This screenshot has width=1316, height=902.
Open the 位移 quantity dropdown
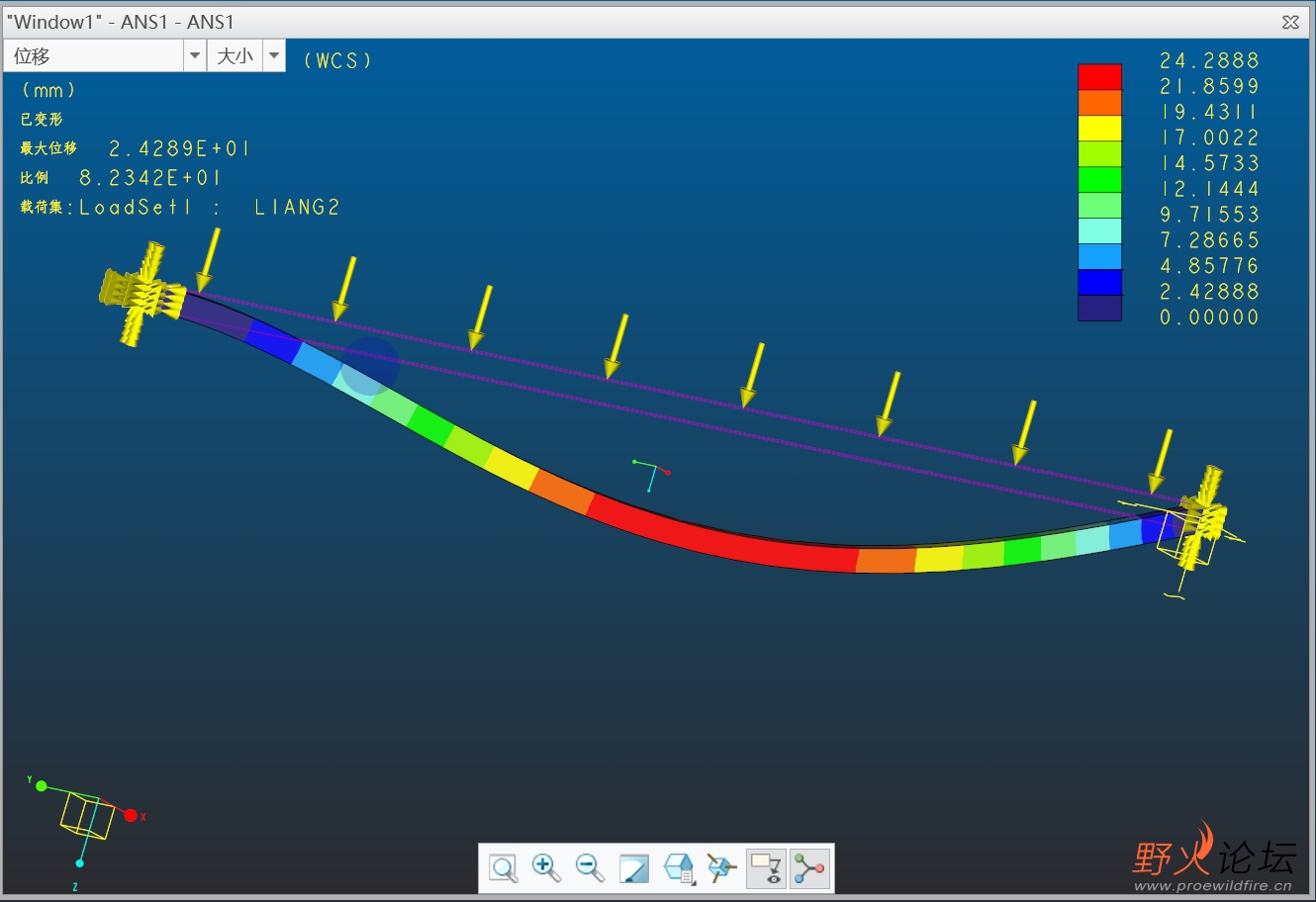(195, 56)
